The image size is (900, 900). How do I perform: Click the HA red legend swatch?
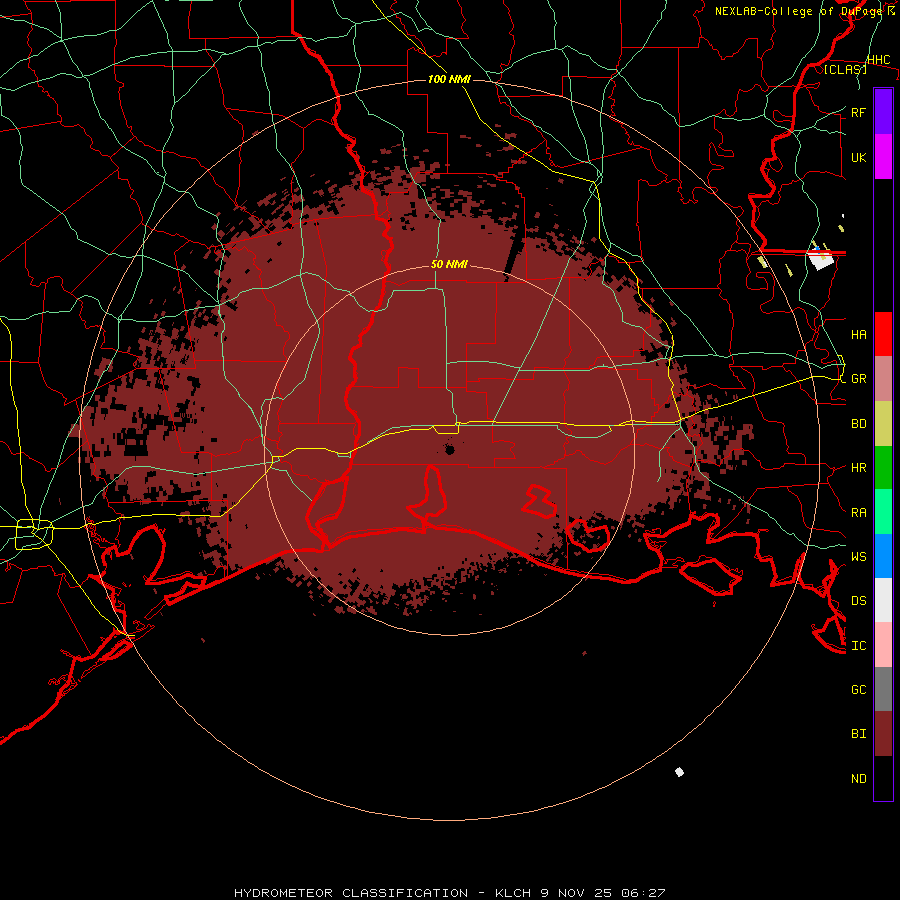tap(883, 334)
